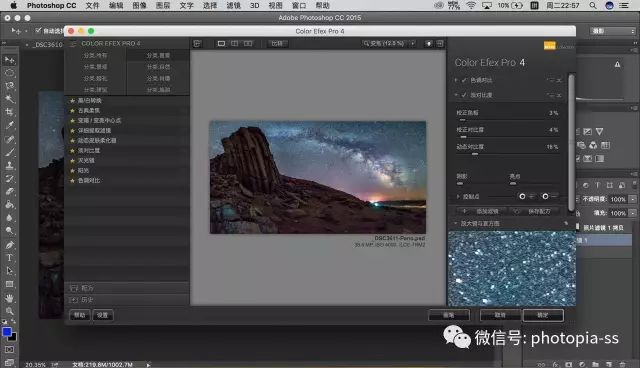
Task: Expand the 色调对比 filter settings
Action: pos(456,80)
